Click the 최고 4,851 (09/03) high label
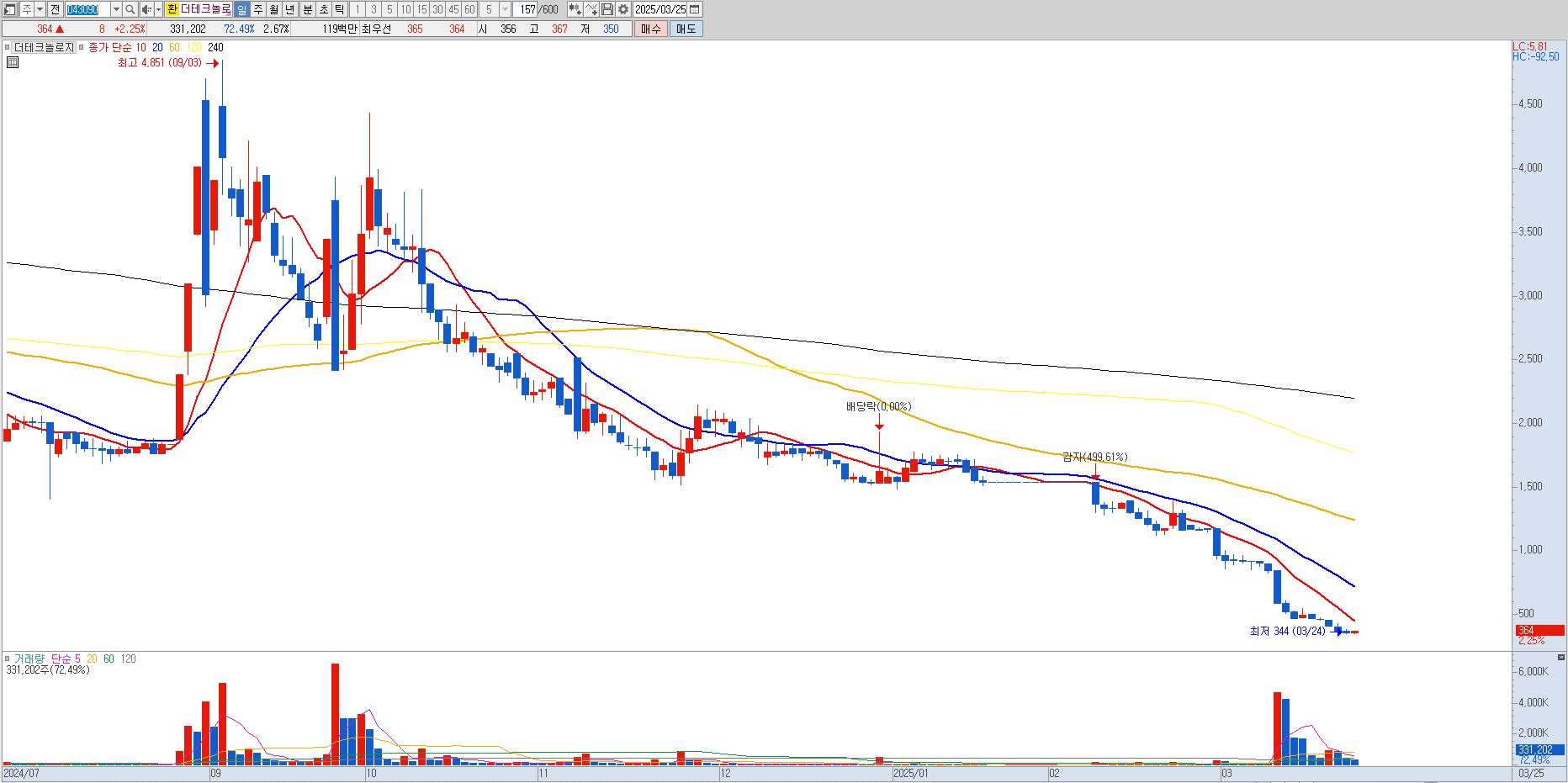This screenshot has width=1568, height=783. (160, 63)
